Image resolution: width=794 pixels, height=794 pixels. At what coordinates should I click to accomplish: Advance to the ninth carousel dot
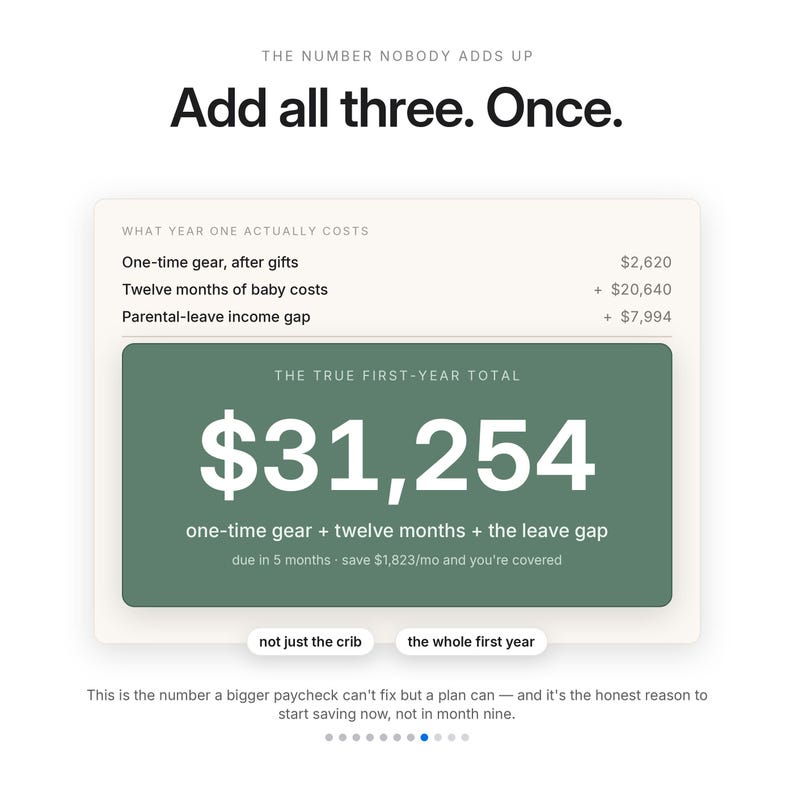point(438,737)
